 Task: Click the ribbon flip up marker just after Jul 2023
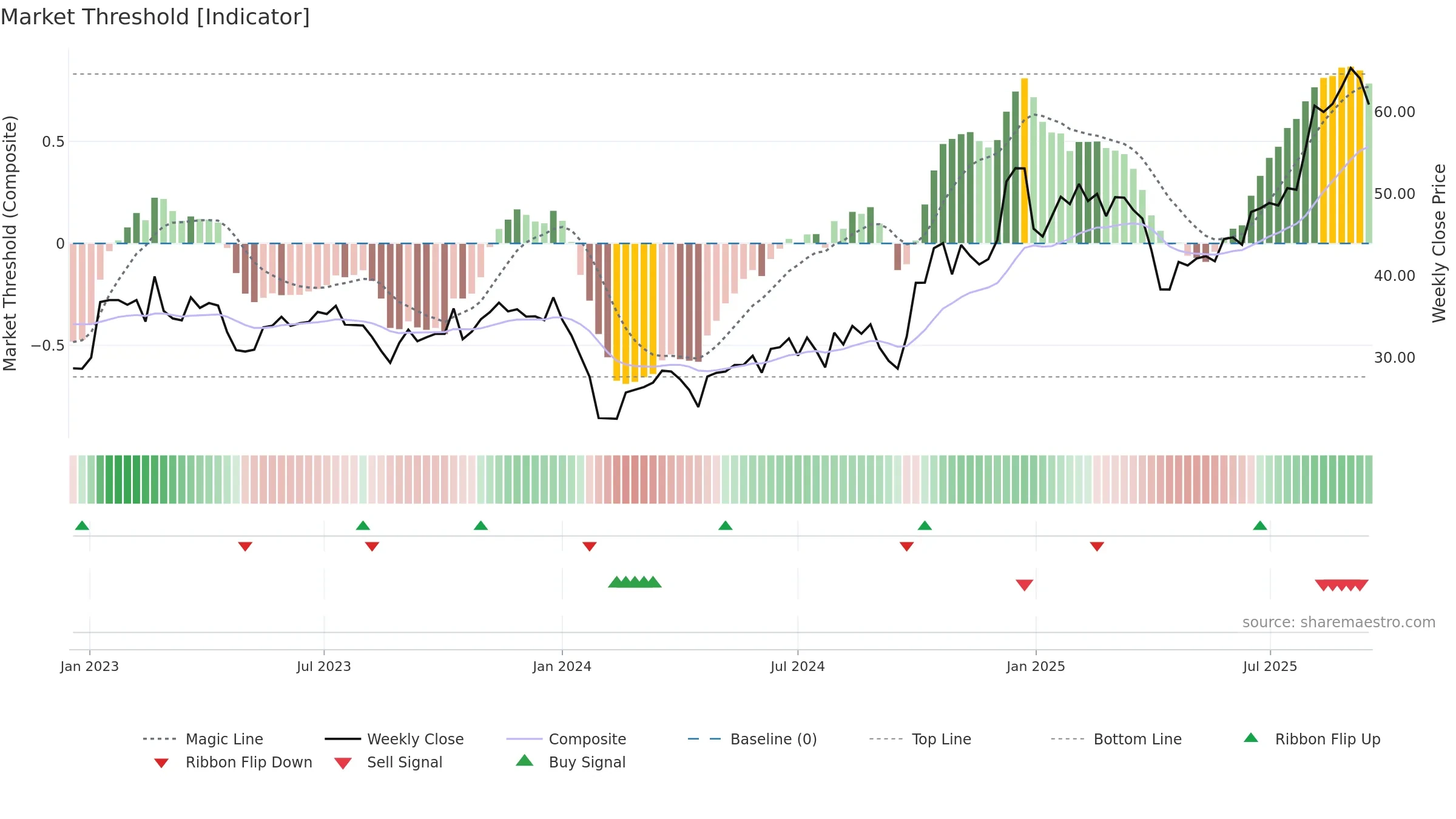coord(363,525)
